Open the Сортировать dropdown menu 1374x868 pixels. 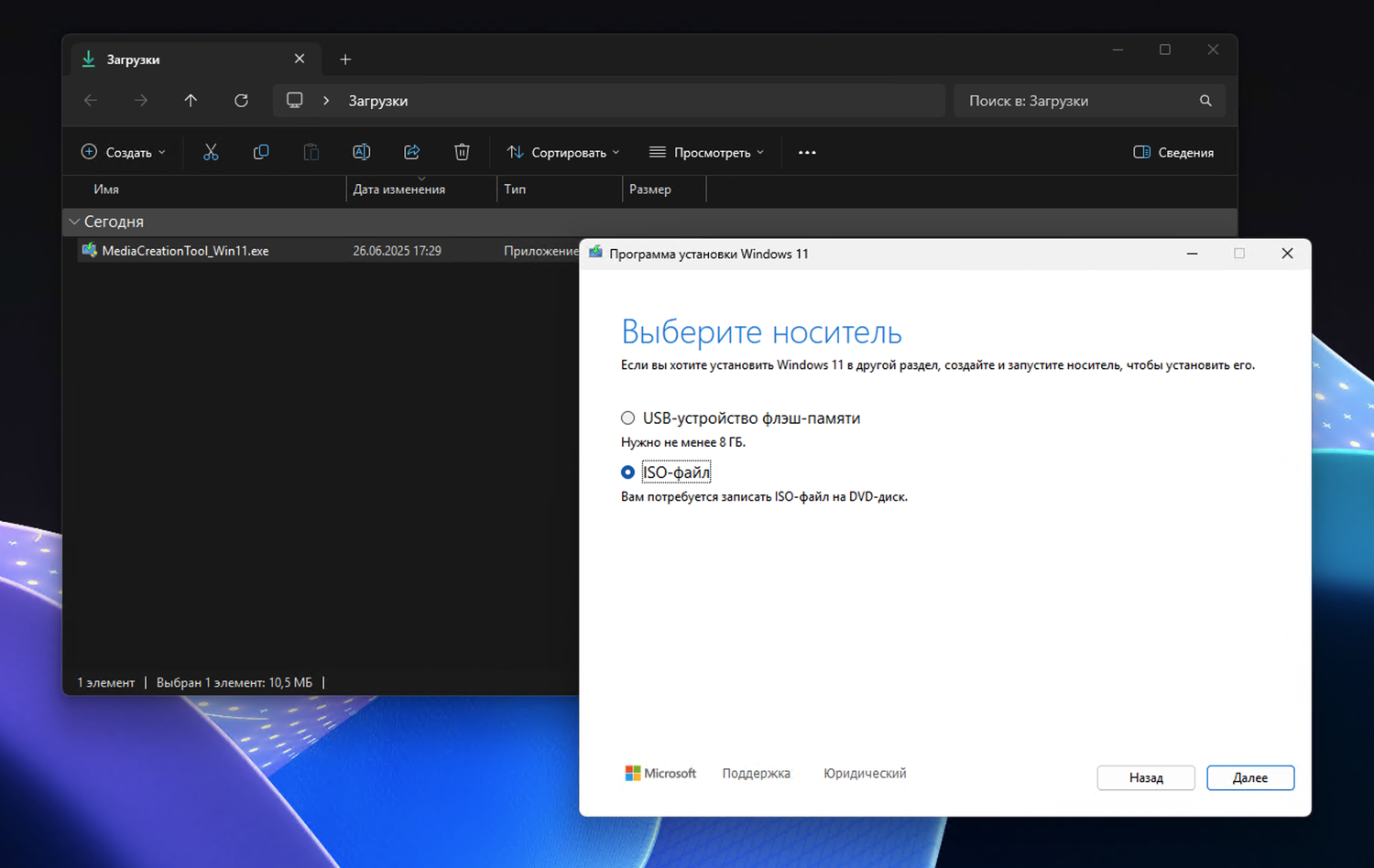563,152
